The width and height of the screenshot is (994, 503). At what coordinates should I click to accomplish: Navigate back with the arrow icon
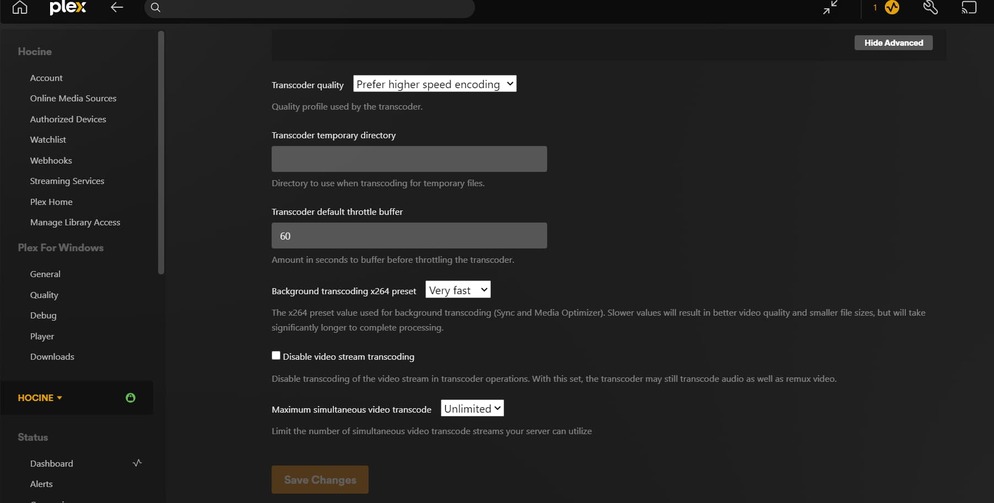tap(117, 8)
